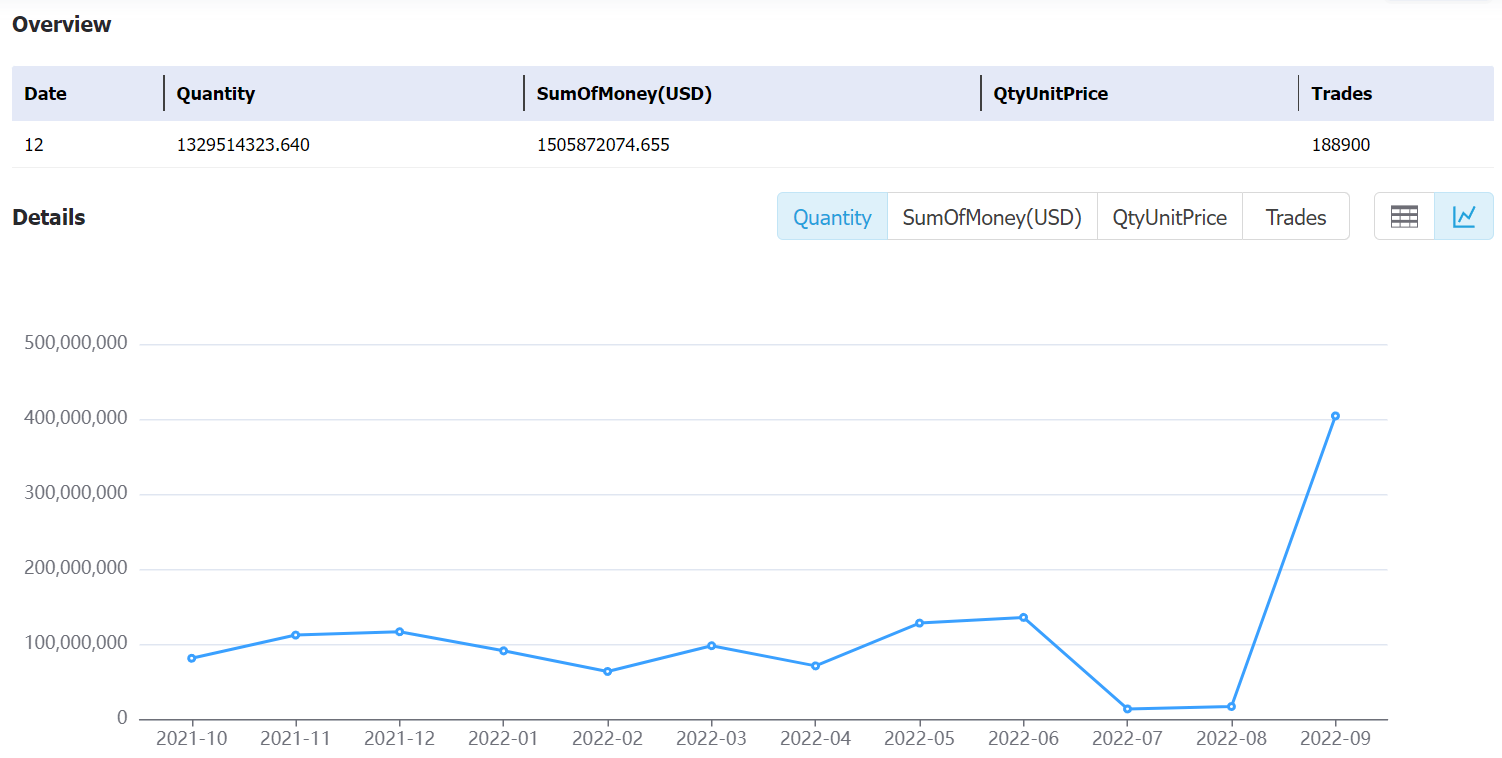Switch to table view icon

coord(1405,216)
